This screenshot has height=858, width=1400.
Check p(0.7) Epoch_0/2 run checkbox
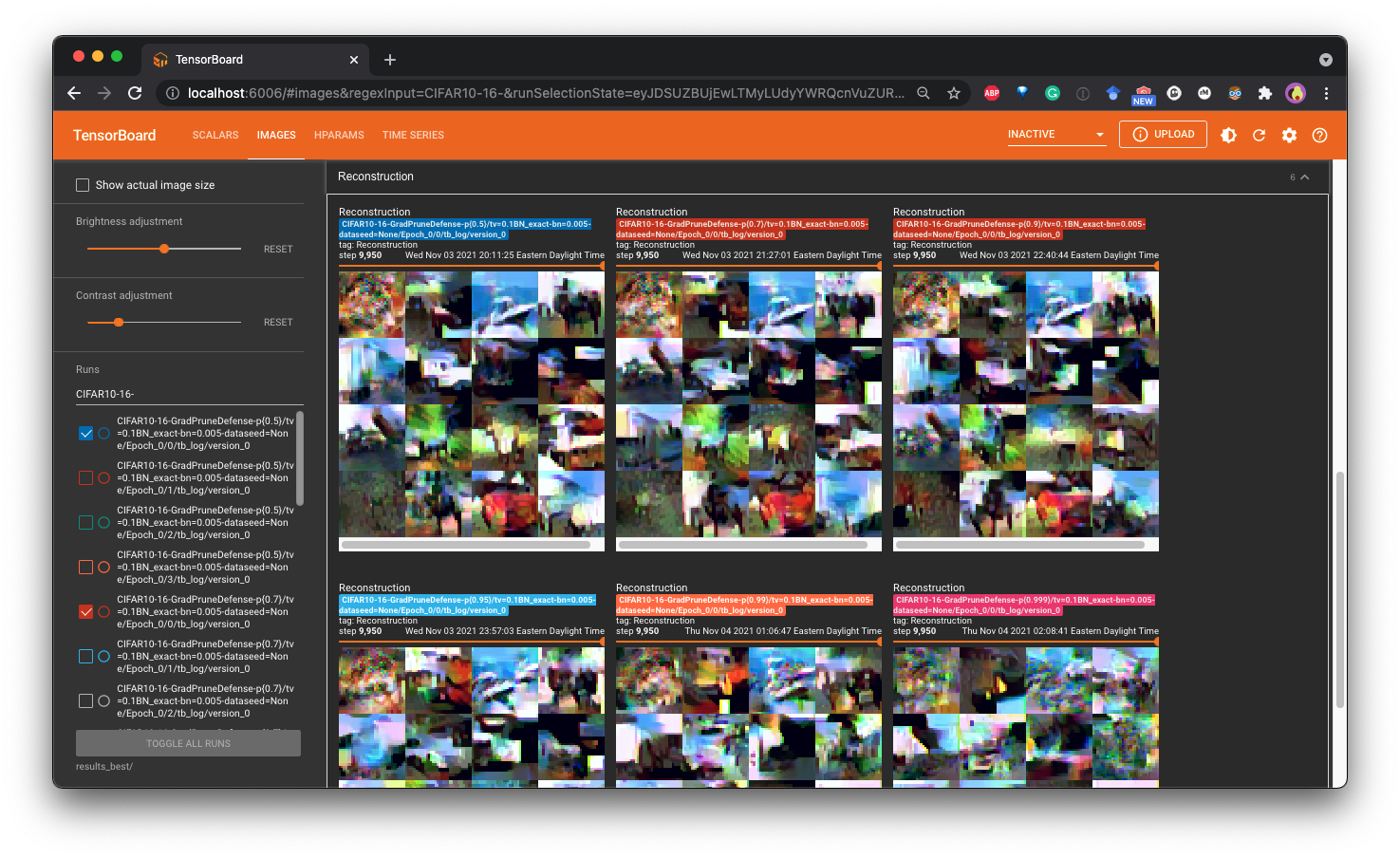click(x=85, y=700)
